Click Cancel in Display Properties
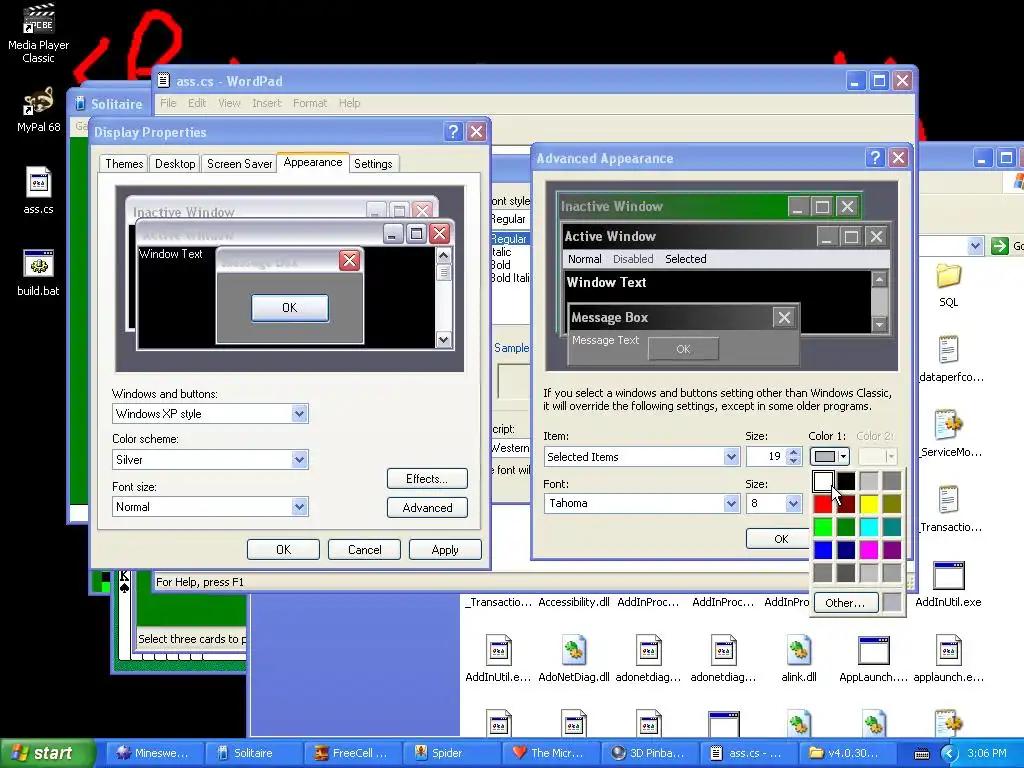1024x768 pixels. click(364, 550)
